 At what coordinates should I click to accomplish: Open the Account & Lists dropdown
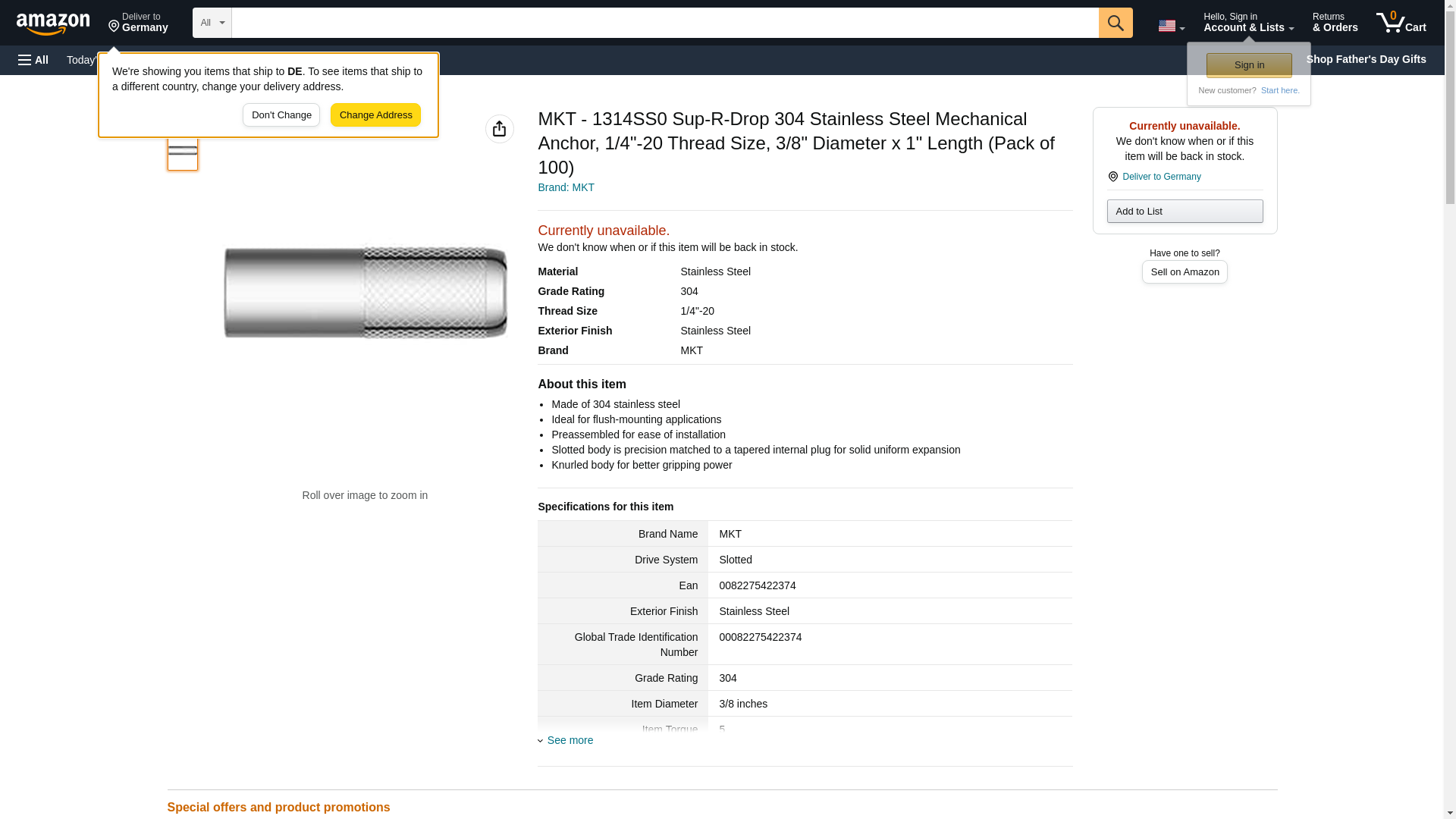point(1248,23)
